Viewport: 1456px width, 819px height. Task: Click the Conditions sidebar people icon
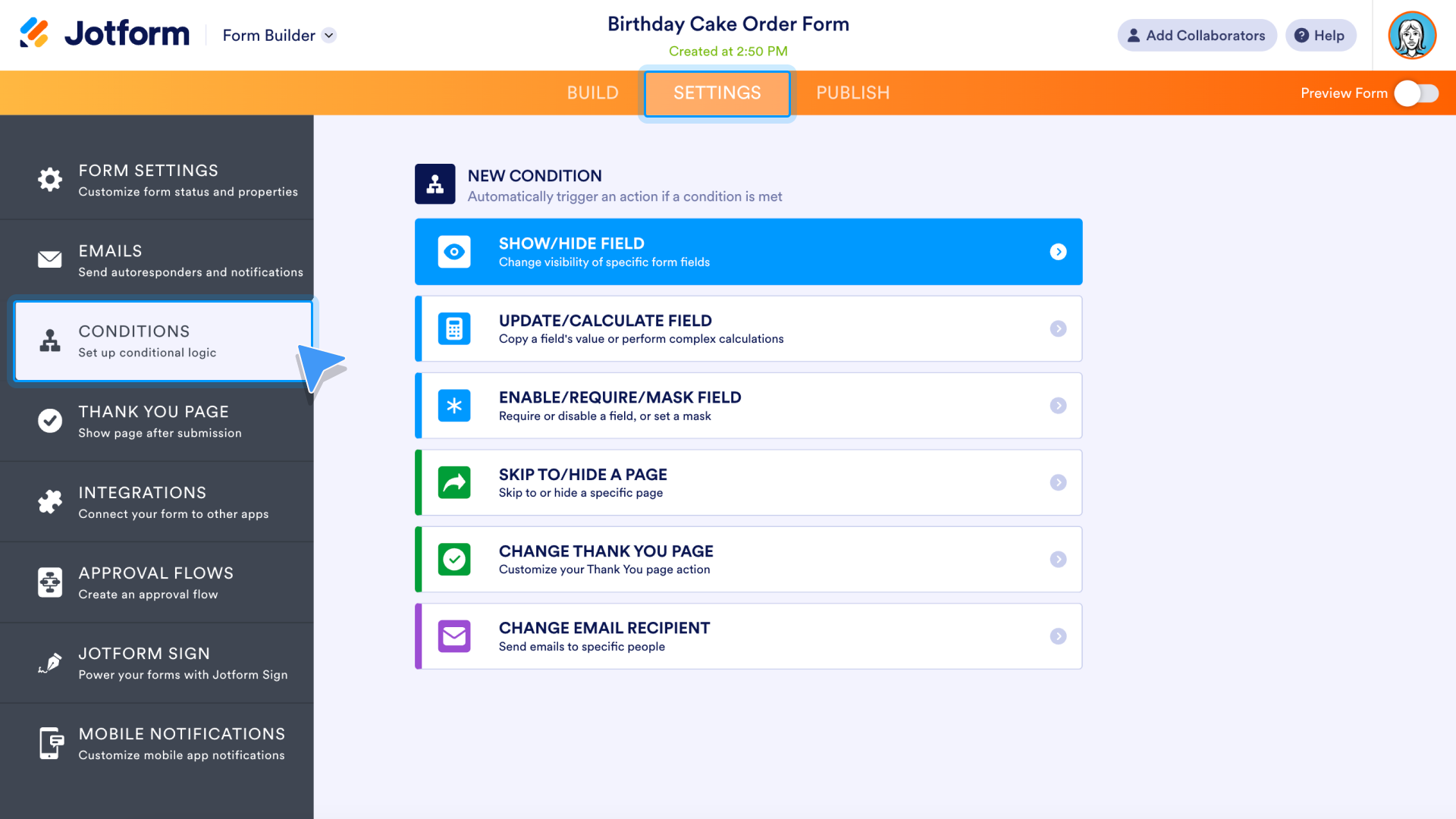click(x=49, y=339)
